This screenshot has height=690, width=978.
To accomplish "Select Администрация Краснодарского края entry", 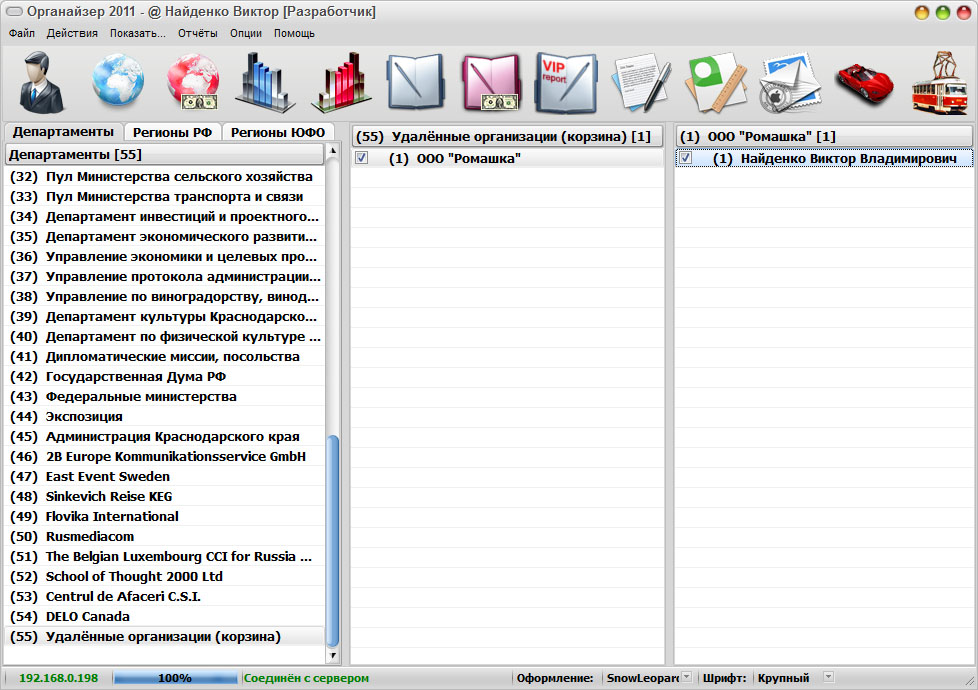I will tap(172, 437).
